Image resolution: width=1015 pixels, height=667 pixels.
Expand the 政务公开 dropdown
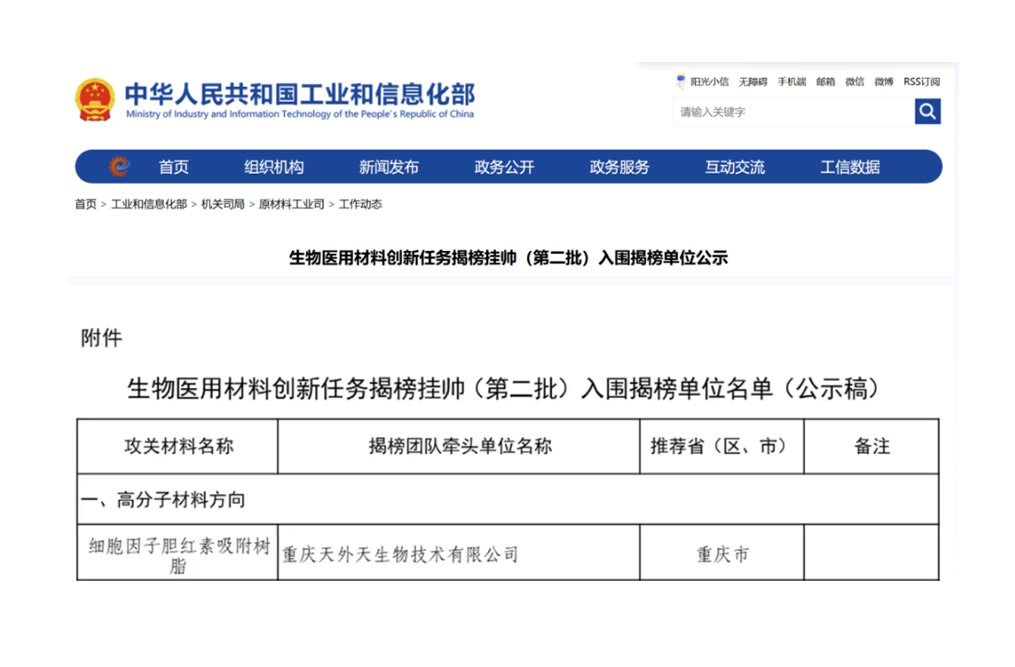click(x=504, y=166)
